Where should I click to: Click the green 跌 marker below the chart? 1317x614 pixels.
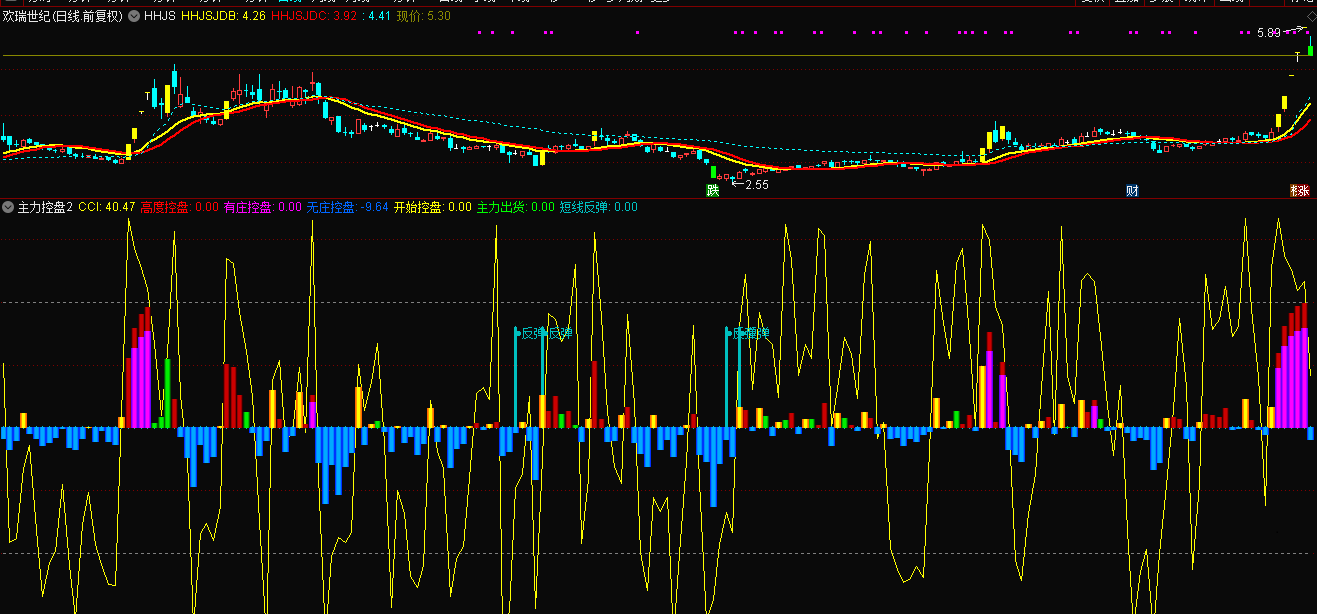pos(713,190)
